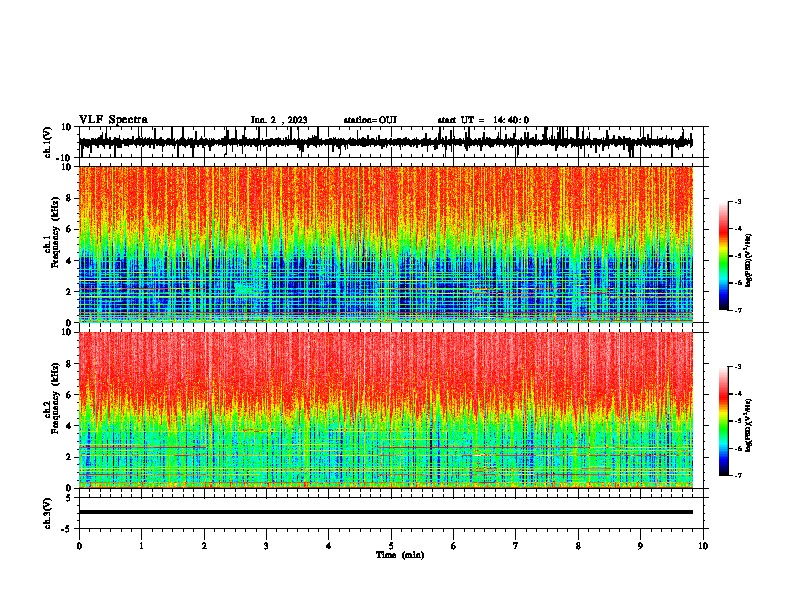Click the ch.2 frequency axis "4" tick label

69,426
